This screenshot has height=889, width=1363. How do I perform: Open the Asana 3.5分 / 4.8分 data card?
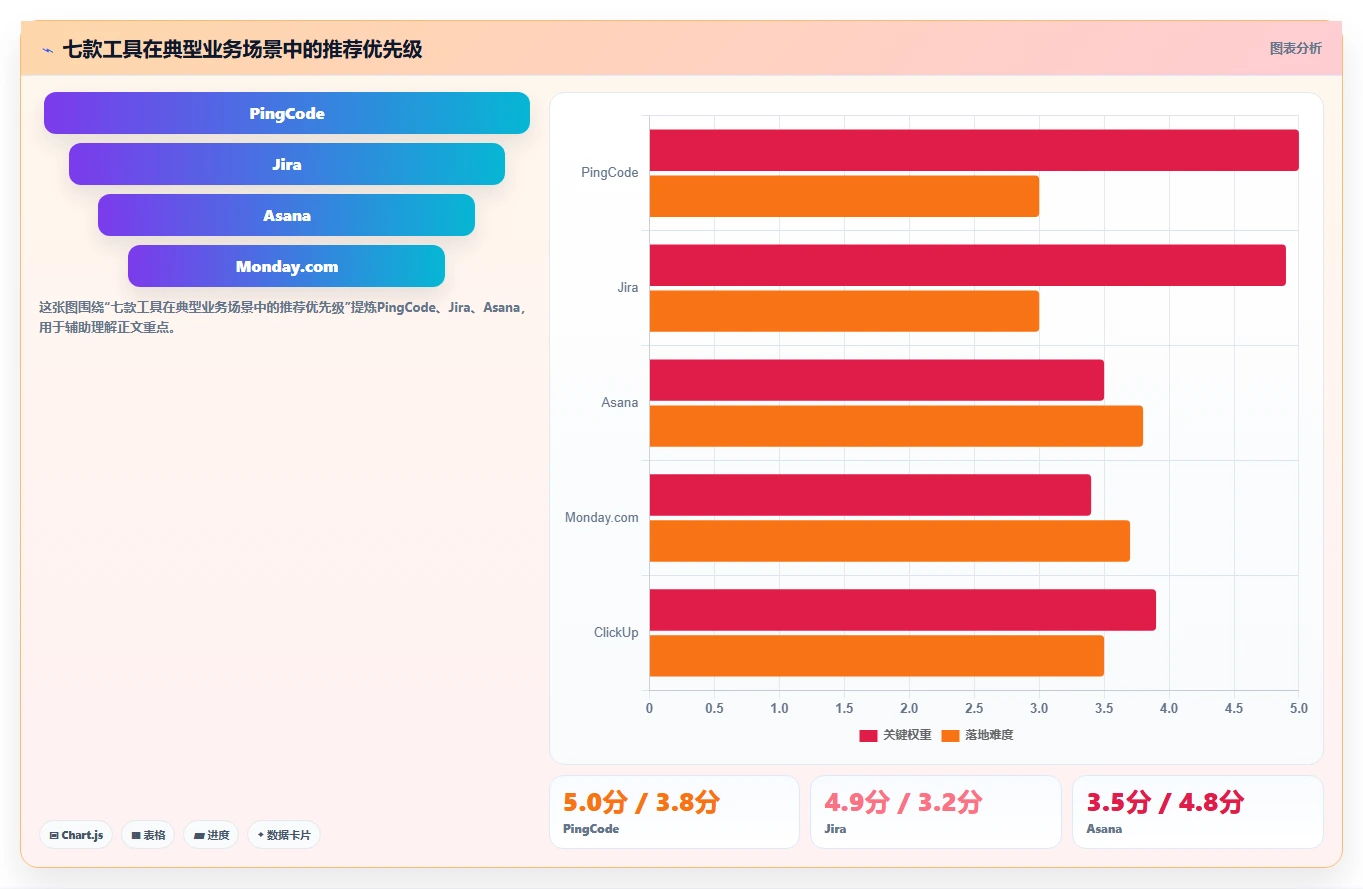pos(1197,812)
